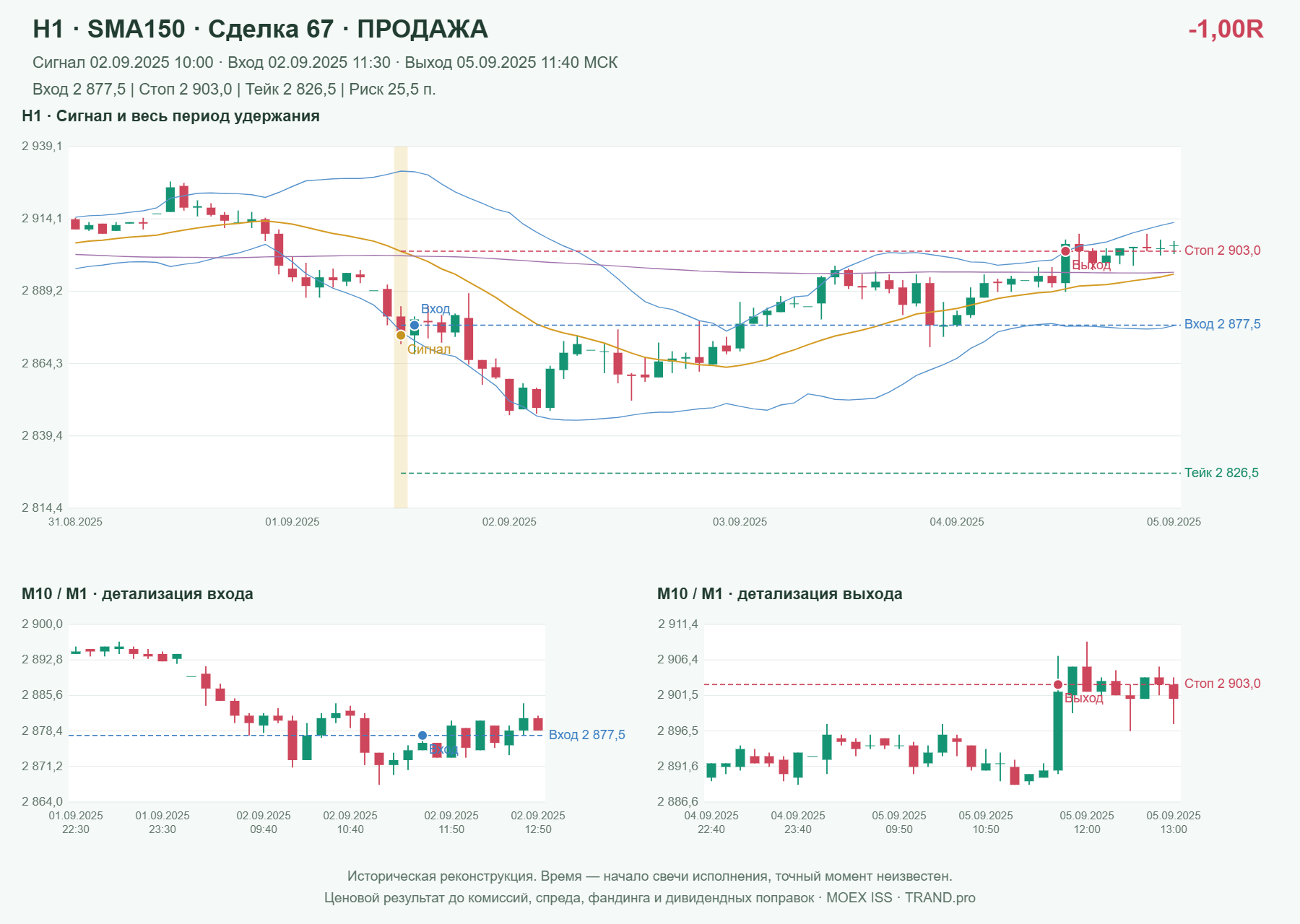1300x924 pixels.
Task: Click the 2 939,1 price axis label
Action: (42, 147)
